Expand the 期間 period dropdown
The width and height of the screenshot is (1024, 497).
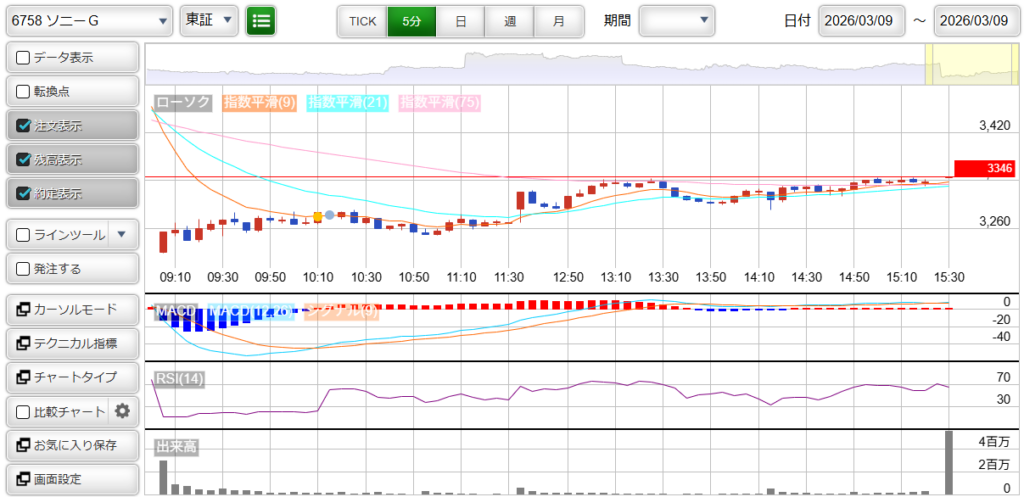pos(677,20)
